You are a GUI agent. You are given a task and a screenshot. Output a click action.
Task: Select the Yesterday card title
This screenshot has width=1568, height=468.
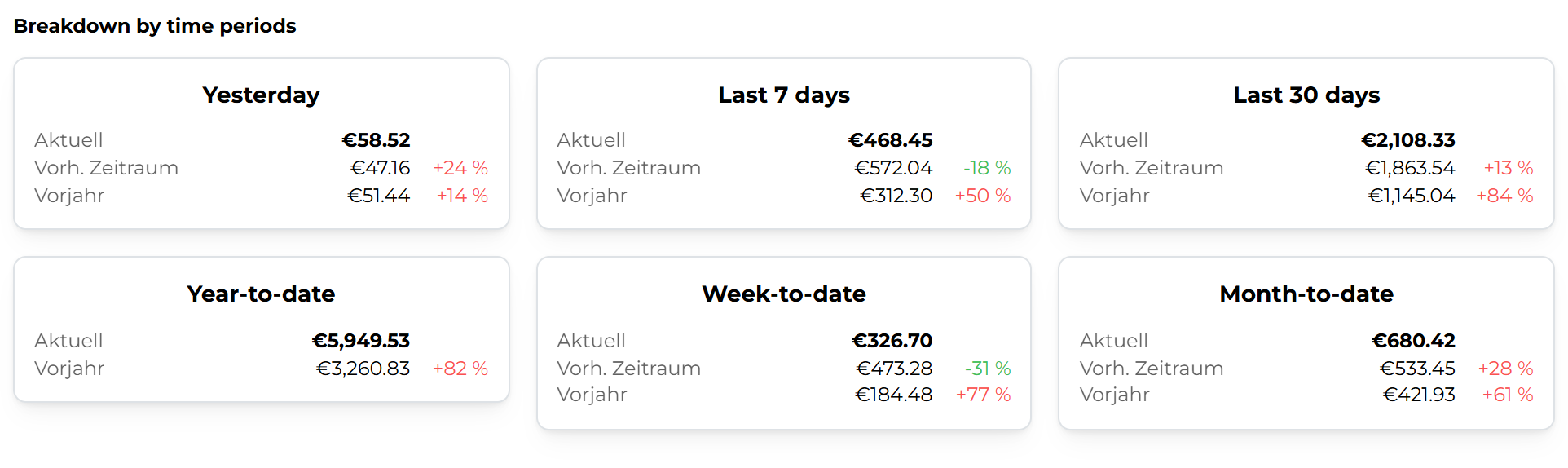click(261, 95)
